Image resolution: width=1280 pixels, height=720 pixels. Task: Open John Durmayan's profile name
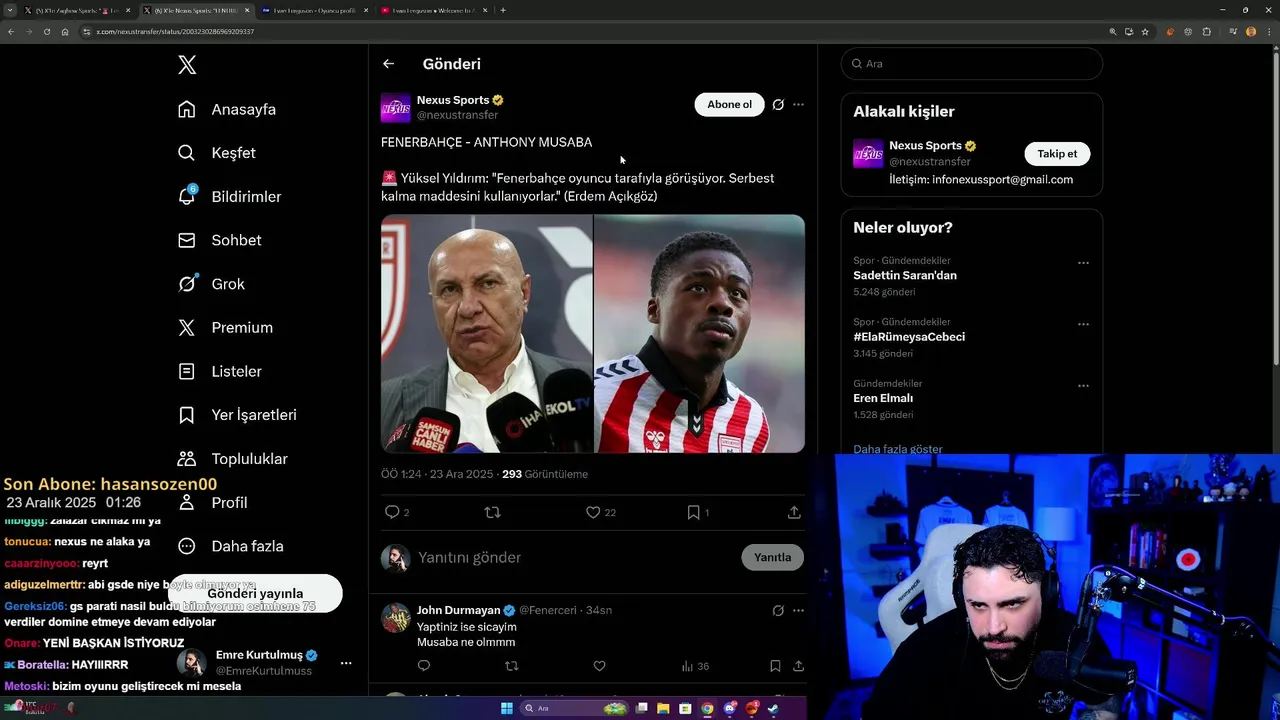458,610
